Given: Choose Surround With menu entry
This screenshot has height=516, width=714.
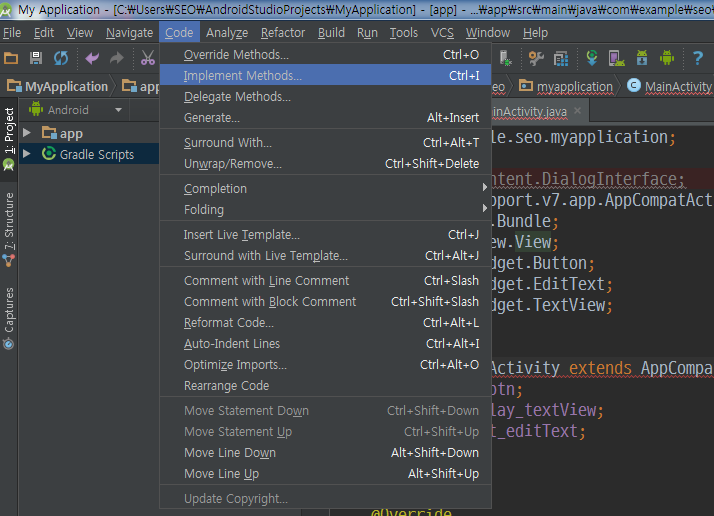Looking at the screenshot, I should pos(325,142).
